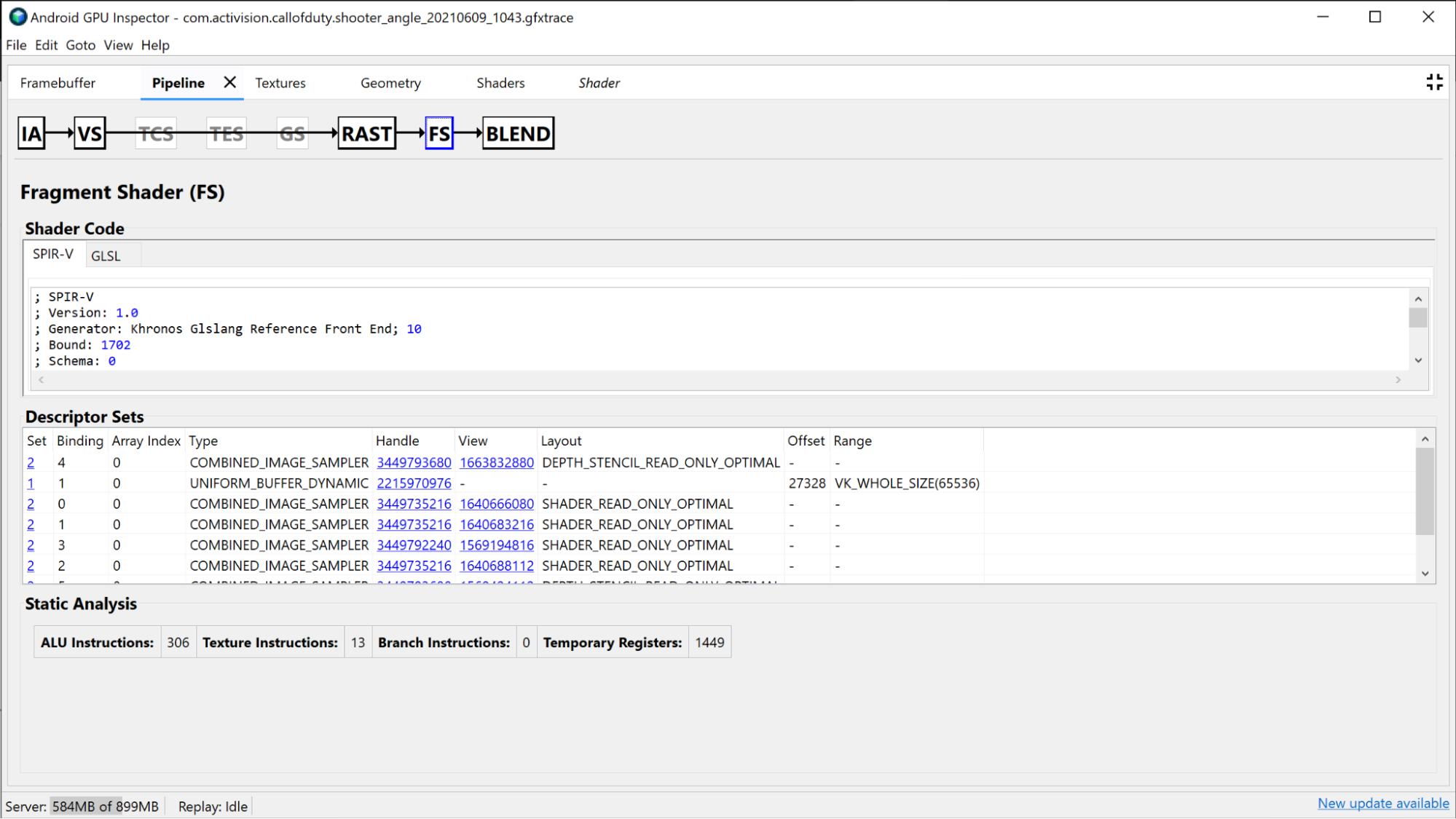
Task: Open handle link 3449793680
Action: [413, 462]
